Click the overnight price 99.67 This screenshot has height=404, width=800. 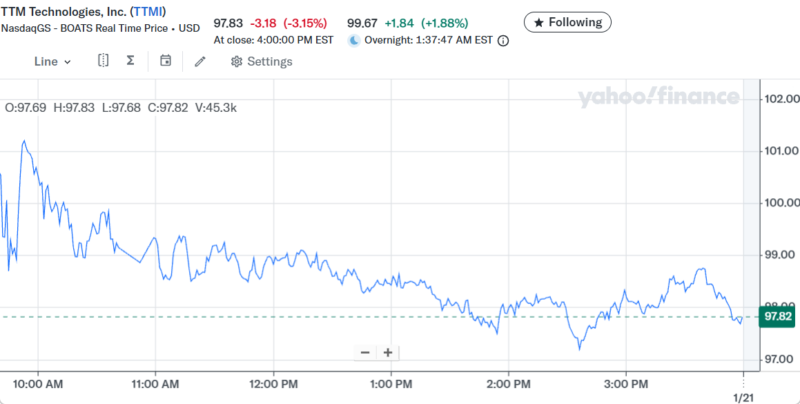pos(364,22)
